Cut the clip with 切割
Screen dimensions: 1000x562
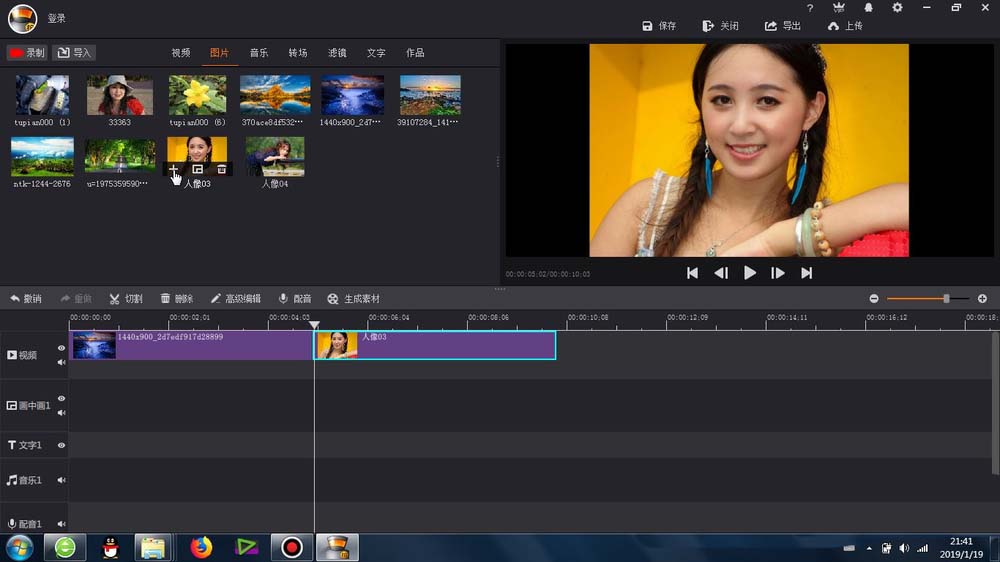coord(126,299)
